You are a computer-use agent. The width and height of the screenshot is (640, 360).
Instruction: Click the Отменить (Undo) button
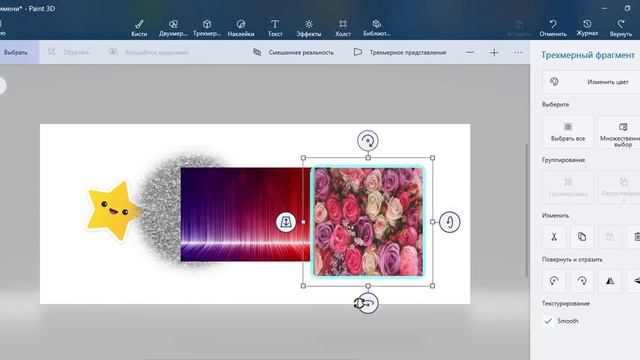point(553,28)
